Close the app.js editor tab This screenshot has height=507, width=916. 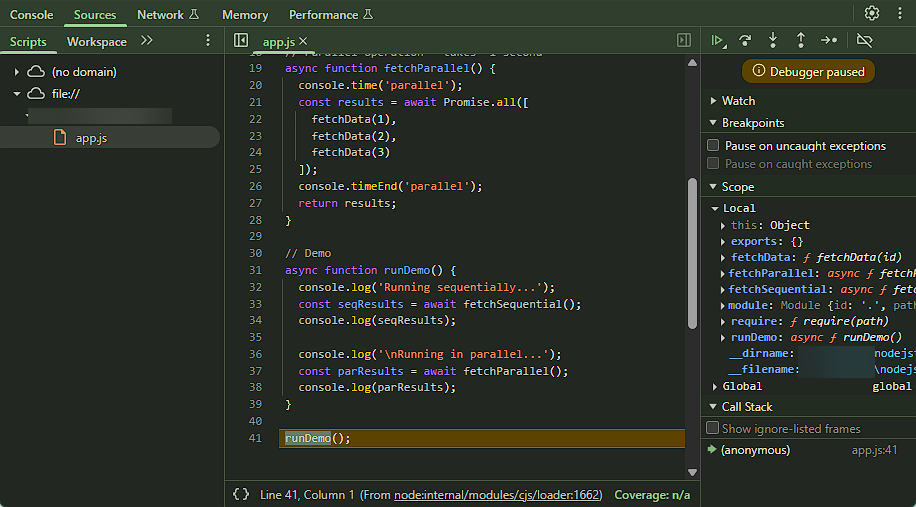(303, 41)
